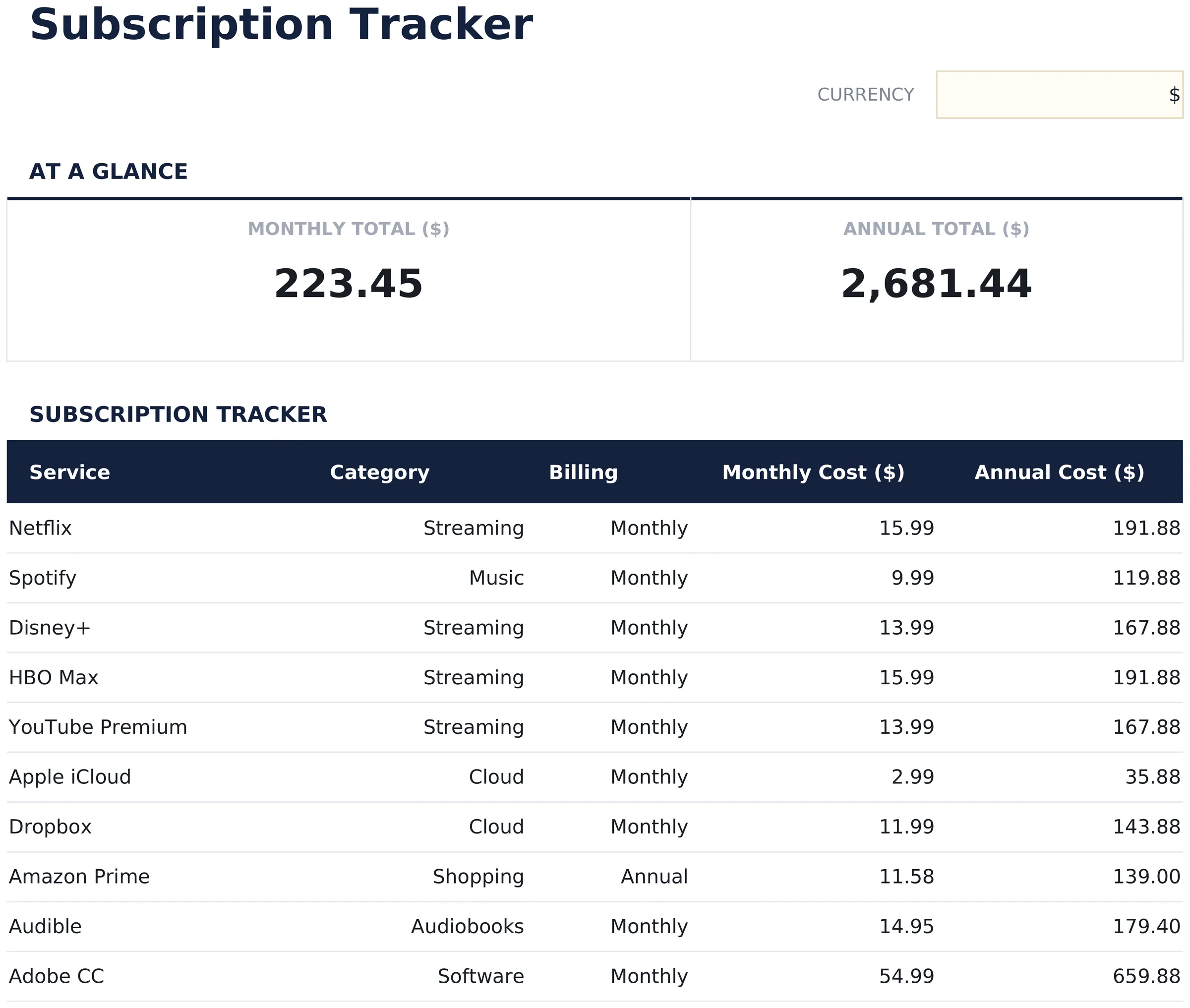Screen dimensions: 1190x1008
Task: Select Apple iCloud's Cloud category cell
Action: click(496, 777)
